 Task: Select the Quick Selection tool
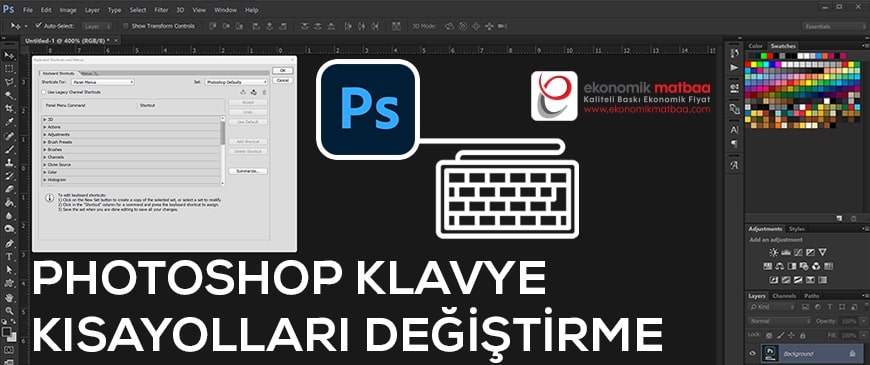click(x=9, y=96)
